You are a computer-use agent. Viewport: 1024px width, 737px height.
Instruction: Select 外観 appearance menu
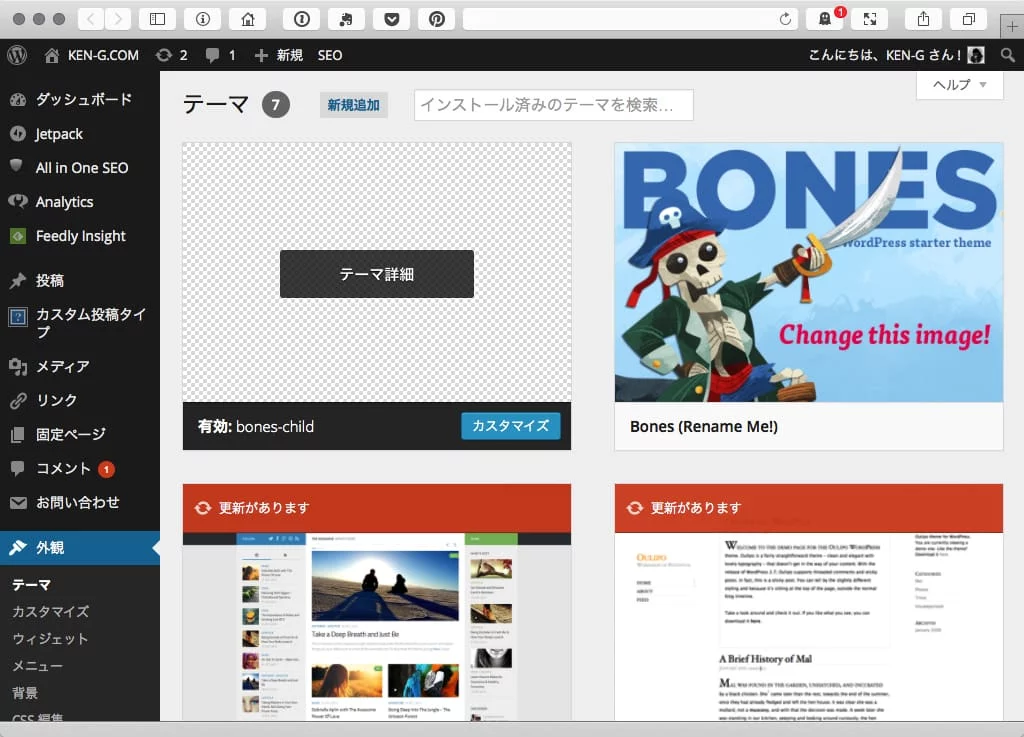80,548
